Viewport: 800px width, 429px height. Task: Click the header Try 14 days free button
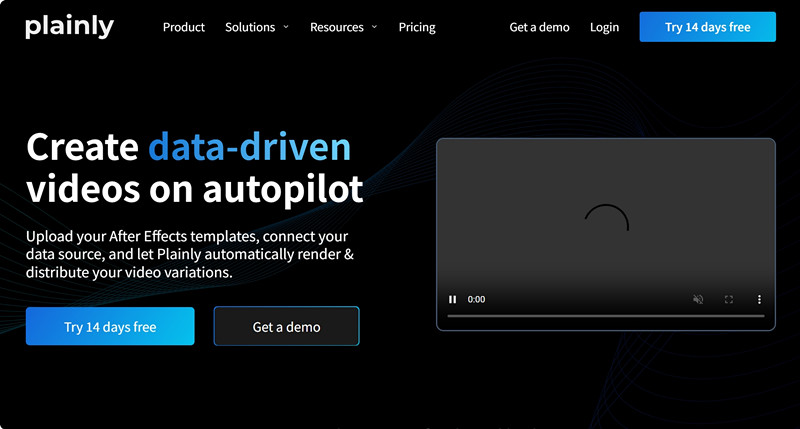pyautogui.click(x=708, y=27)
